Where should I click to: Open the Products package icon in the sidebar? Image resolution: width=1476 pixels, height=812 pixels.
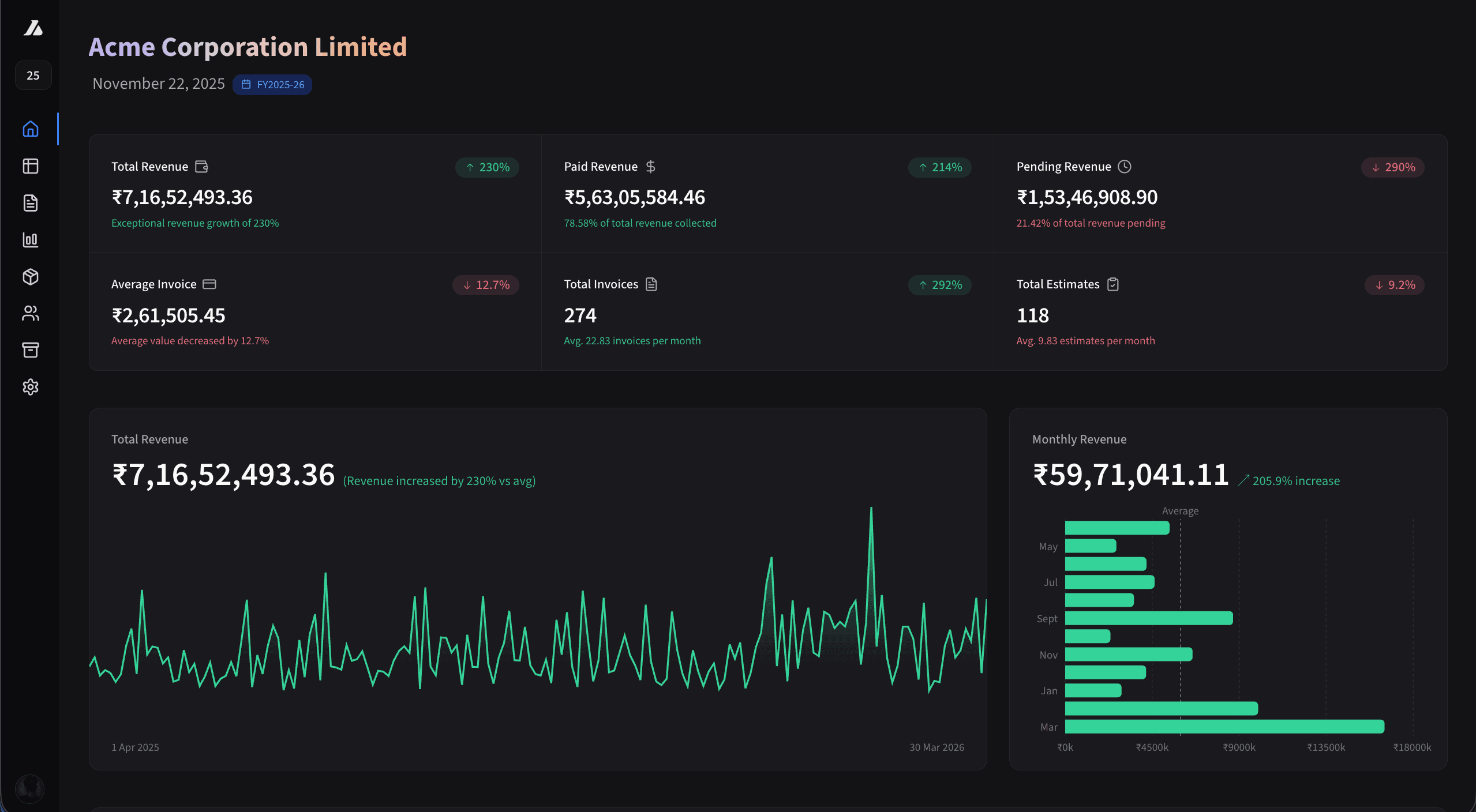pos(30,277)
